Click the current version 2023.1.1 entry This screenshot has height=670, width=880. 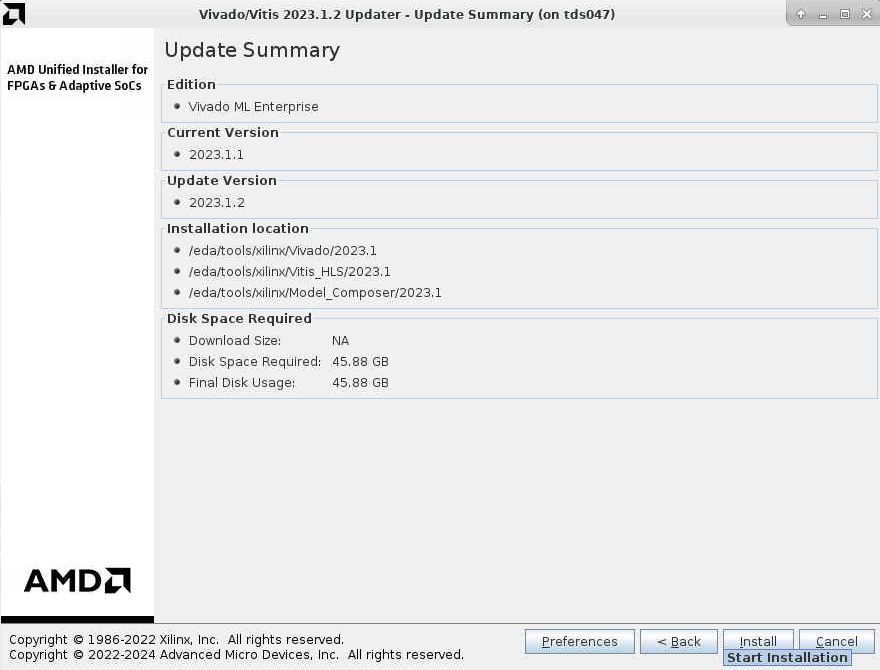pos(216,154)
